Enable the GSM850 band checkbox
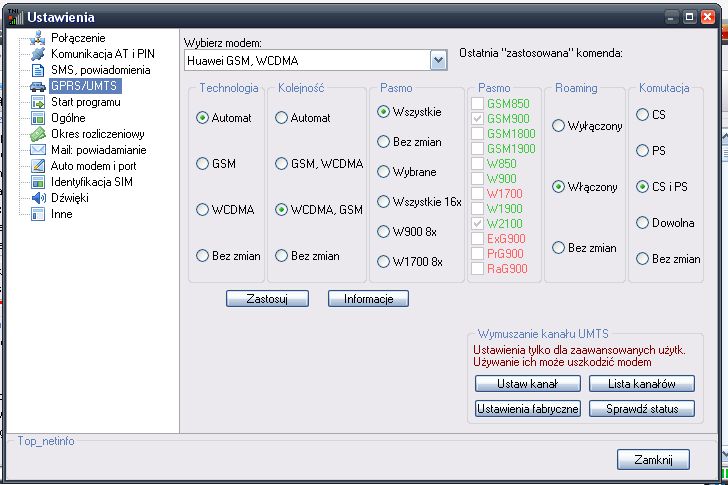The image size is (728, 485). point(478,103)
